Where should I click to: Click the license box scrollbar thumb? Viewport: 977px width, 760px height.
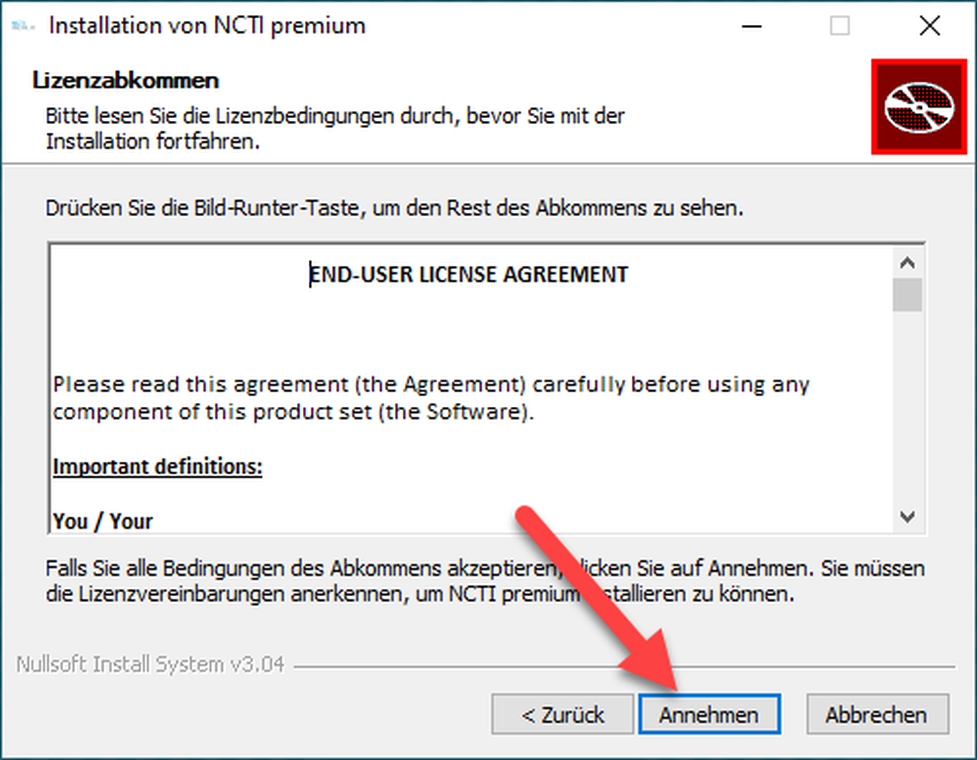(x=907, y=295)
